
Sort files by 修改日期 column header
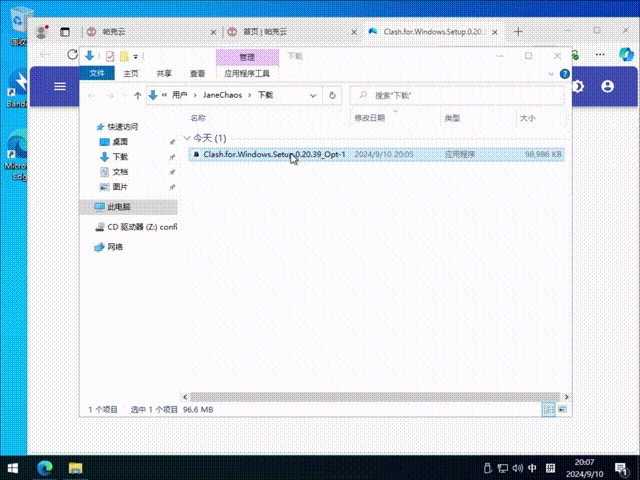pos(368,118)
